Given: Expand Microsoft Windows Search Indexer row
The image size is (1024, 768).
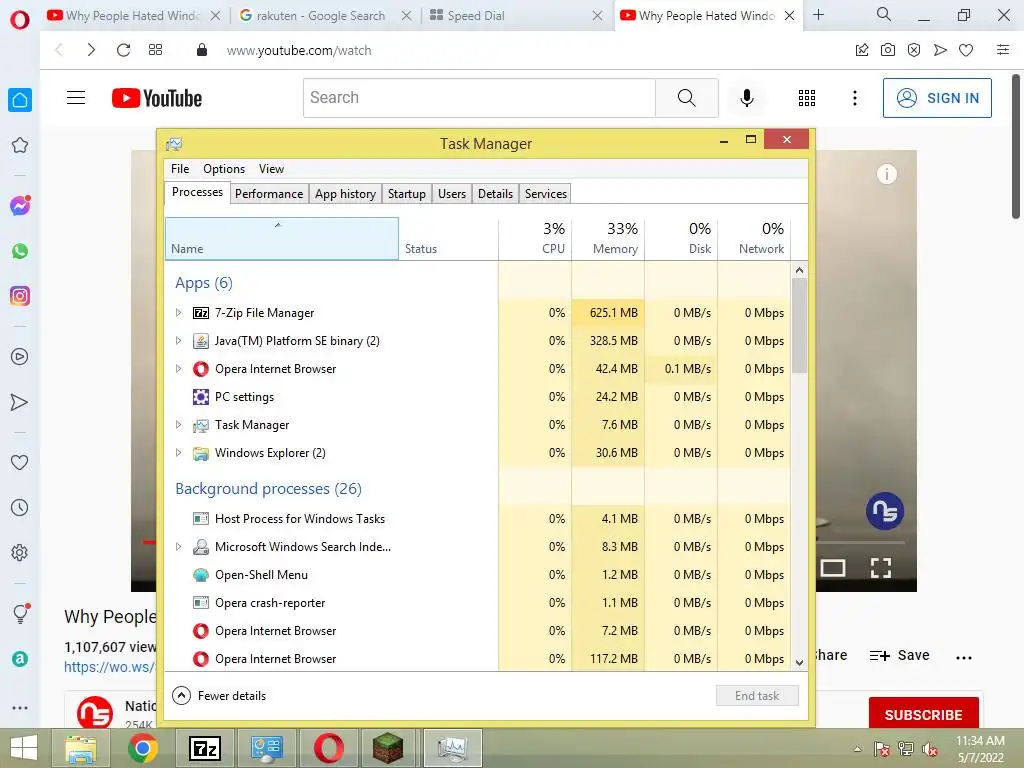Looking at the screenshot, I should click(178, 547).
